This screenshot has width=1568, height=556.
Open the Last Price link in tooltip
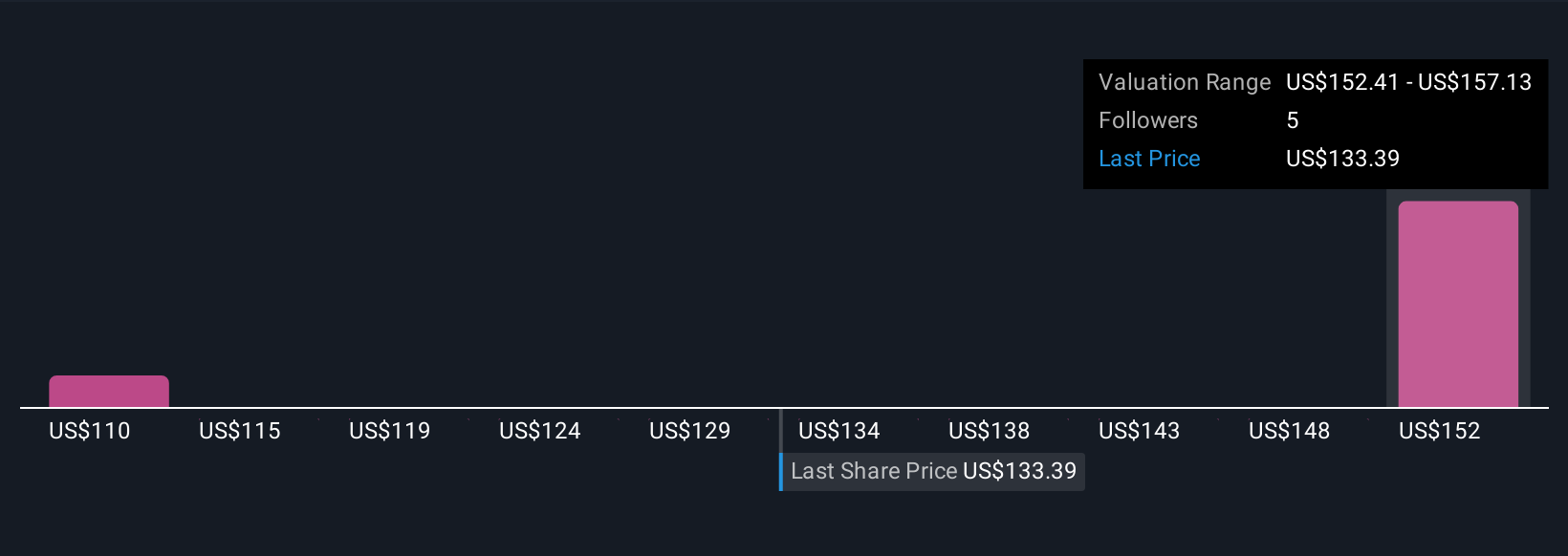pyautogui.click(x=1149, y=159)
